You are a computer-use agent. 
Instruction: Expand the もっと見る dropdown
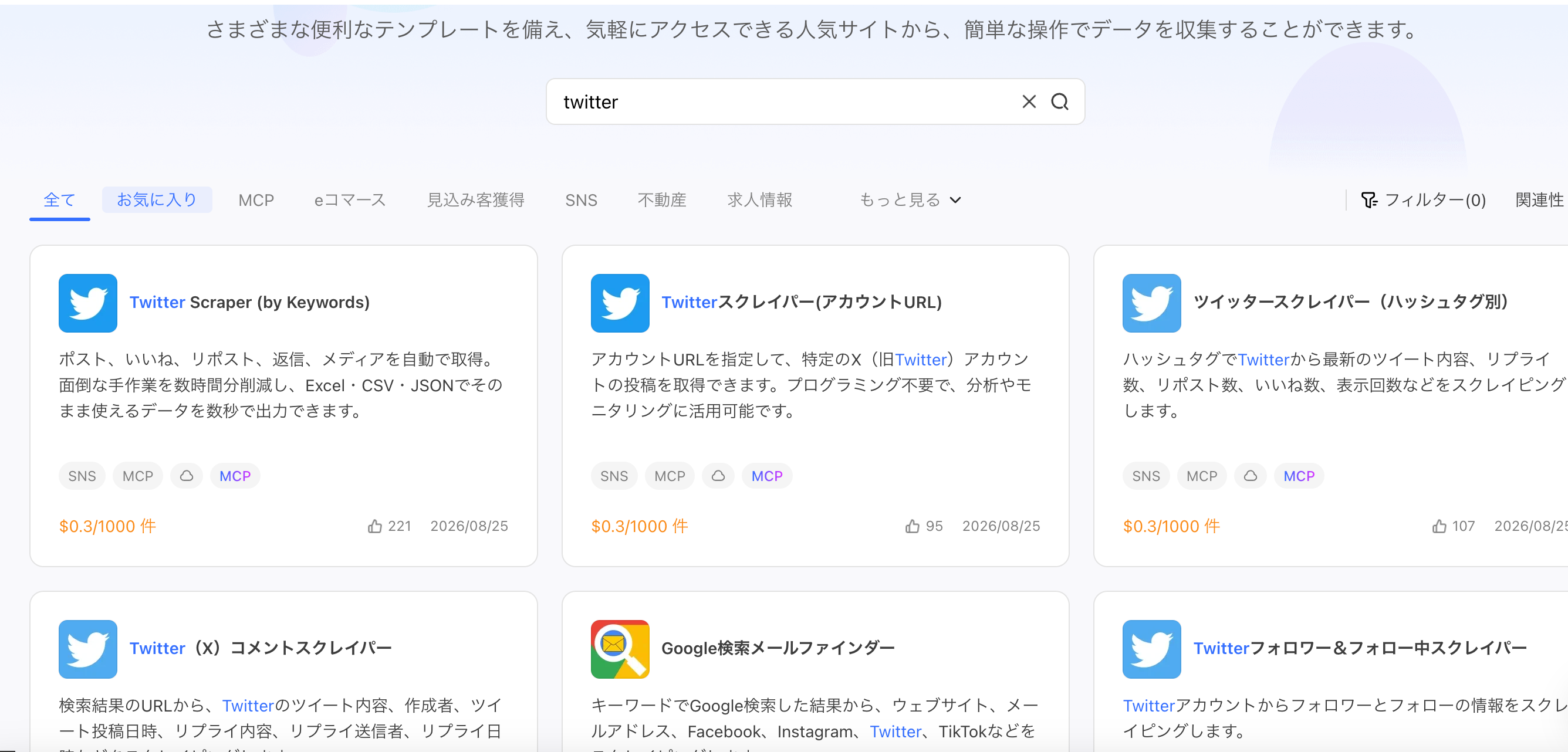(910, 199)
